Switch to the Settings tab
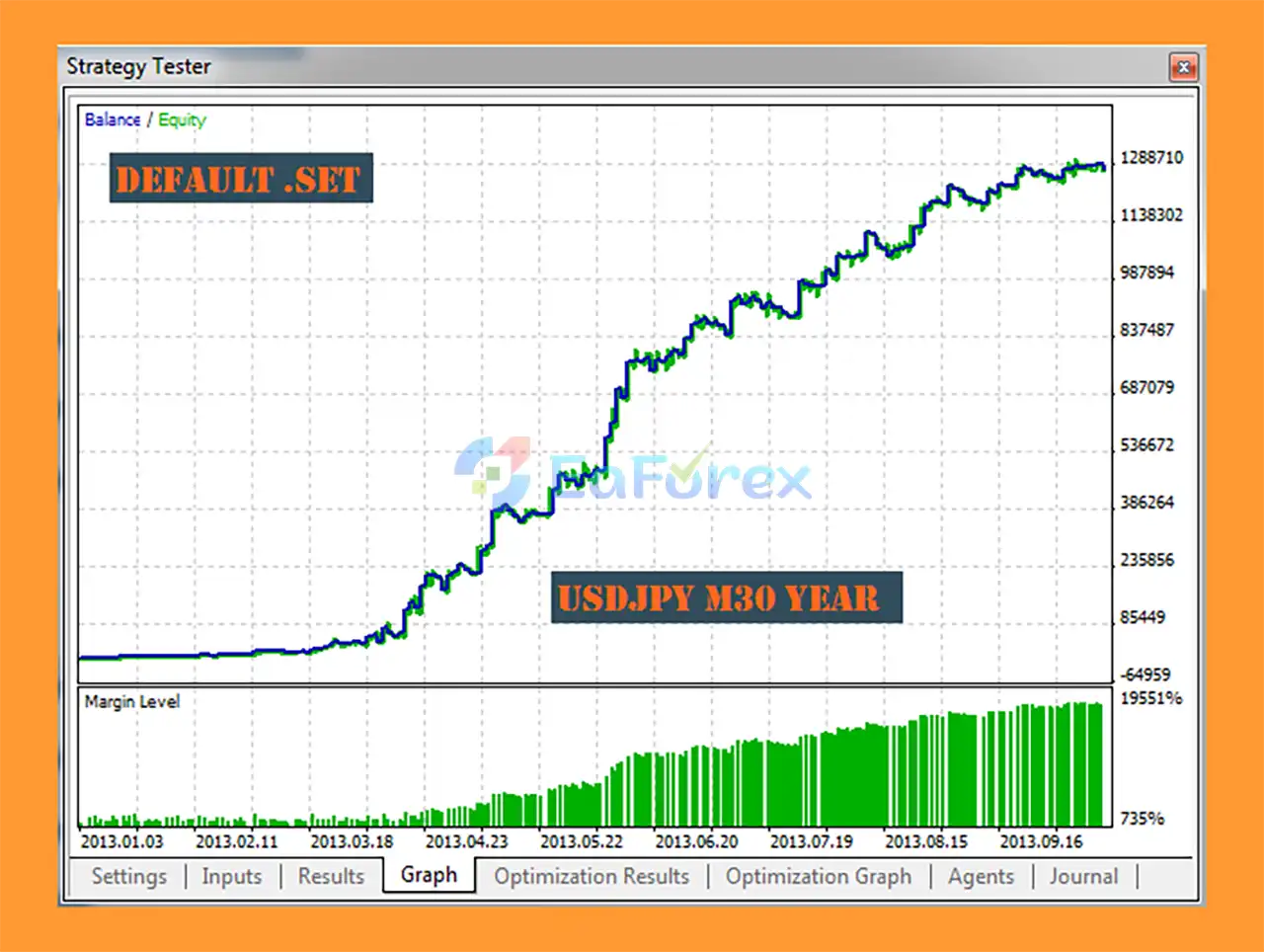Image resolution: width=1264 pixels, height=952 pixels. click(129, 876)
